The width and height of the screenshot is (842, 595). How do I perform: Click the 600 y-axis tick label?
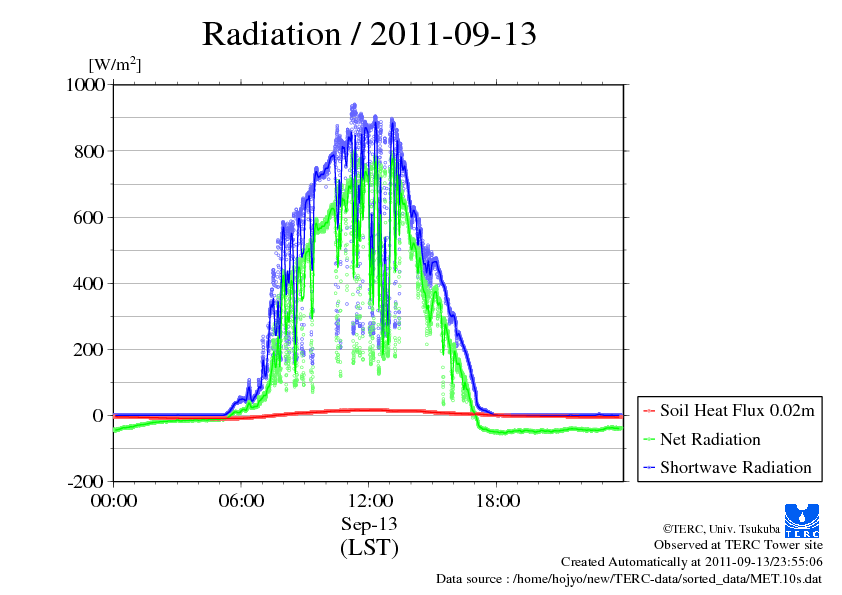pyautogui.click(x=91, y=217)
